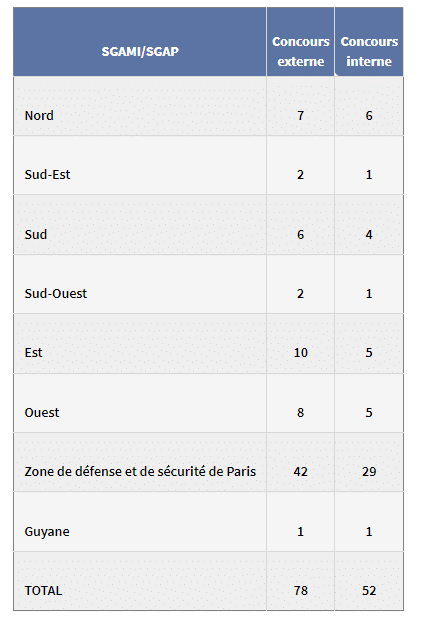Select the Concours externe header cell
This screenshot has width=421, height=628.
tap(300, 51)
